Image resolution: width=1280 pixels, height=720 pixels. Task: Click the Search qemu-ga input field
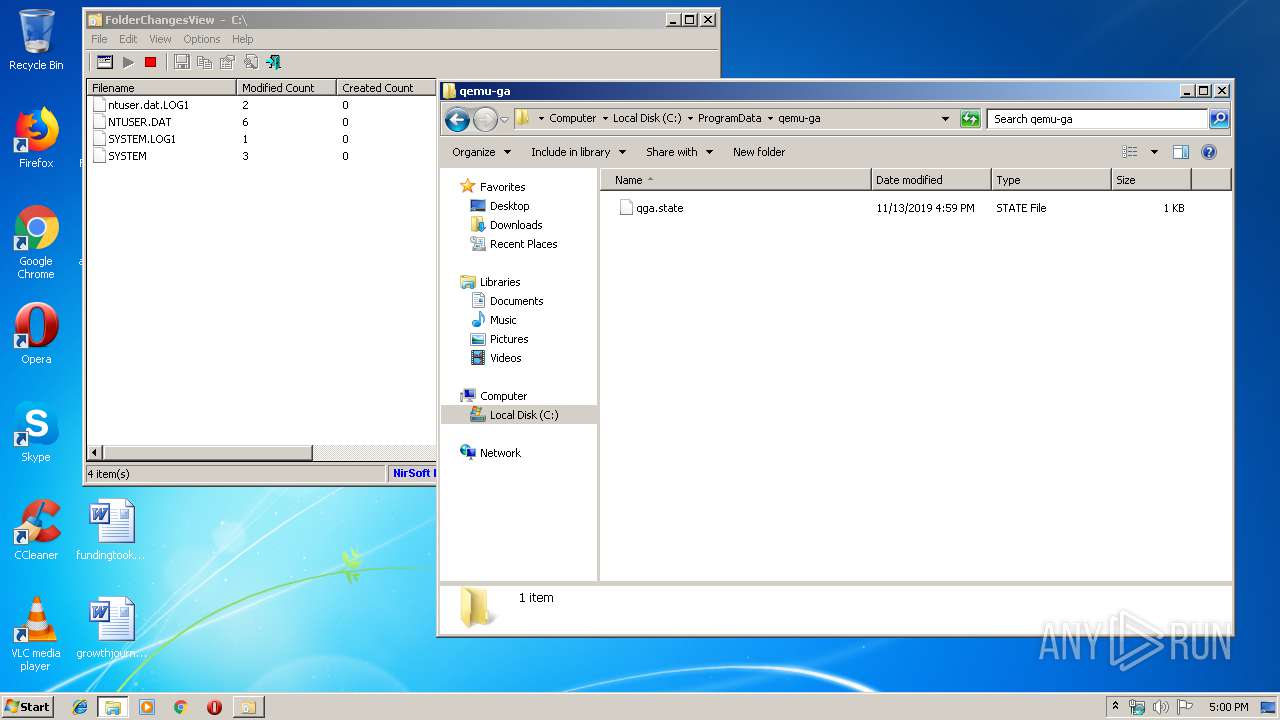tap(1096, 119)
